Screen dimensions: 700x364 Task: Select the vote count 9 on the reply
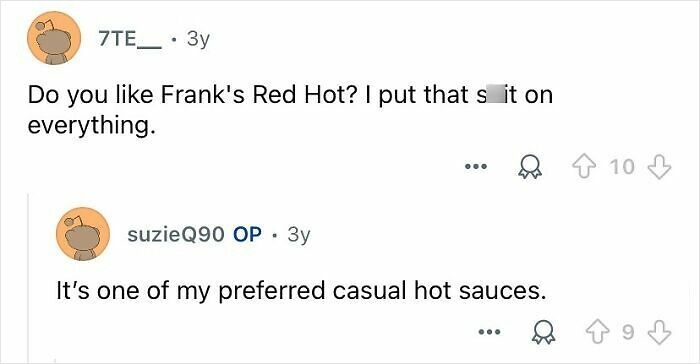(x=628, y=333)
